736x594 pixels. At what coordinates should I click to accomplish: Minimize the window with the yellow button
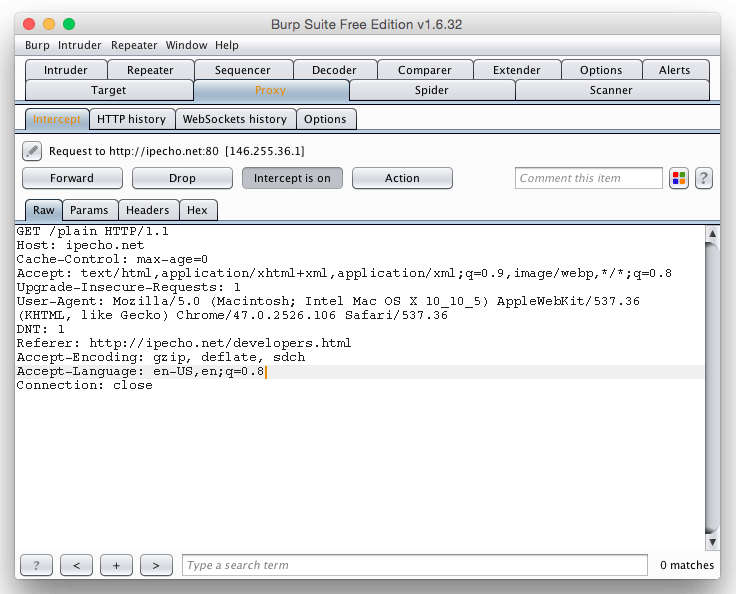[49, 24]
